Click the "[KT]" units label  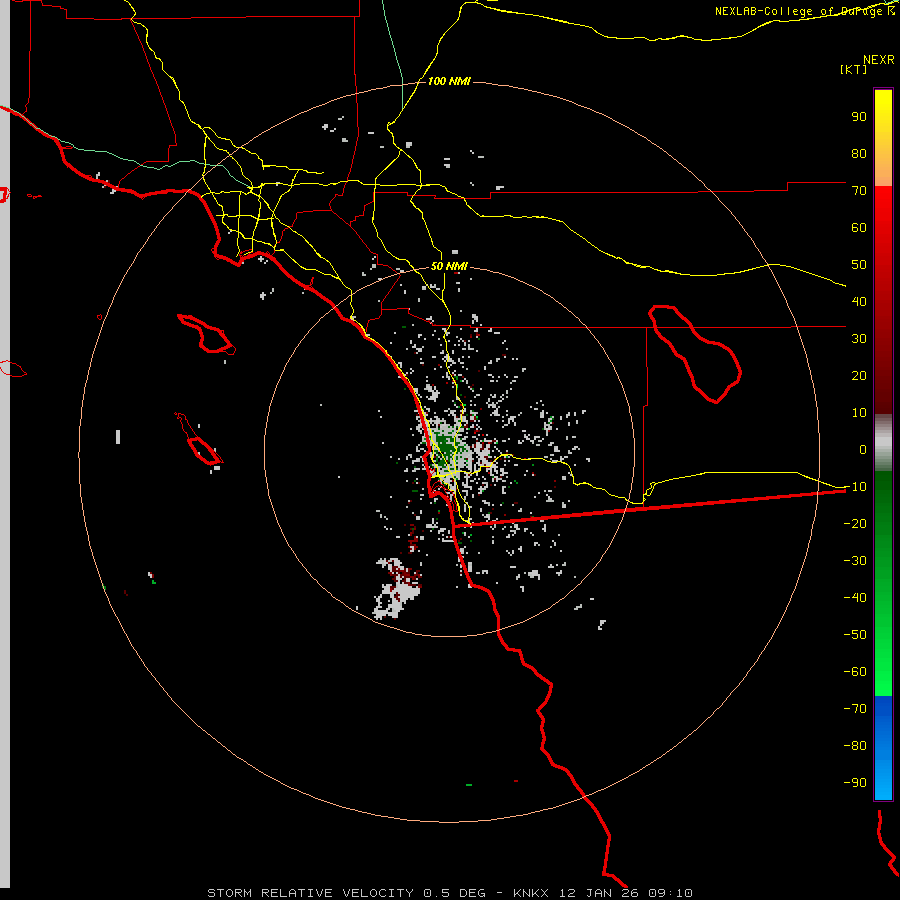click(x=853, y=69)
